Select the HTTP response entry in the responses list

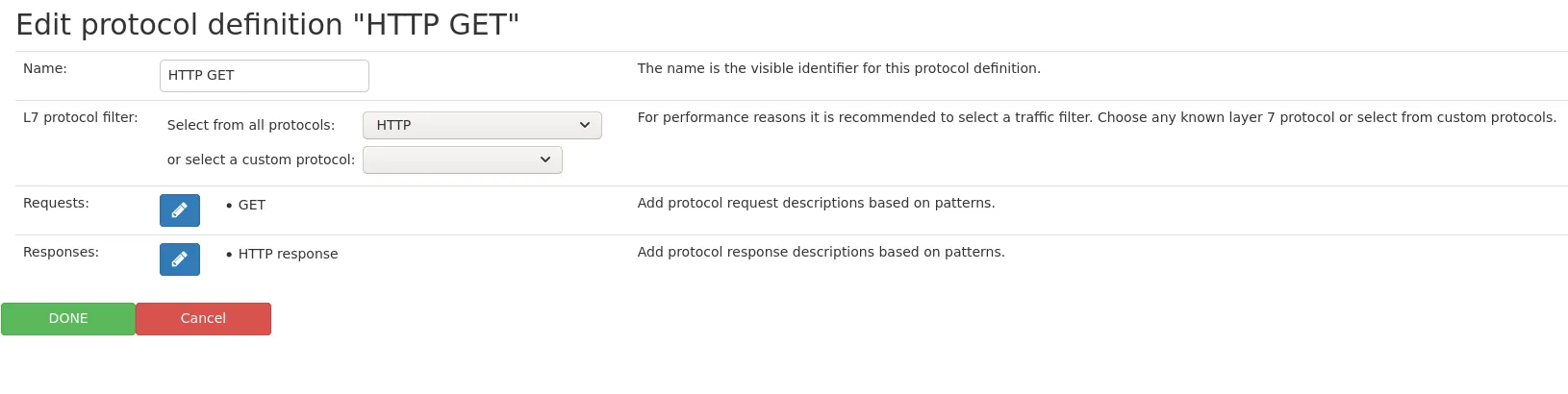click(x=288, y=255)
